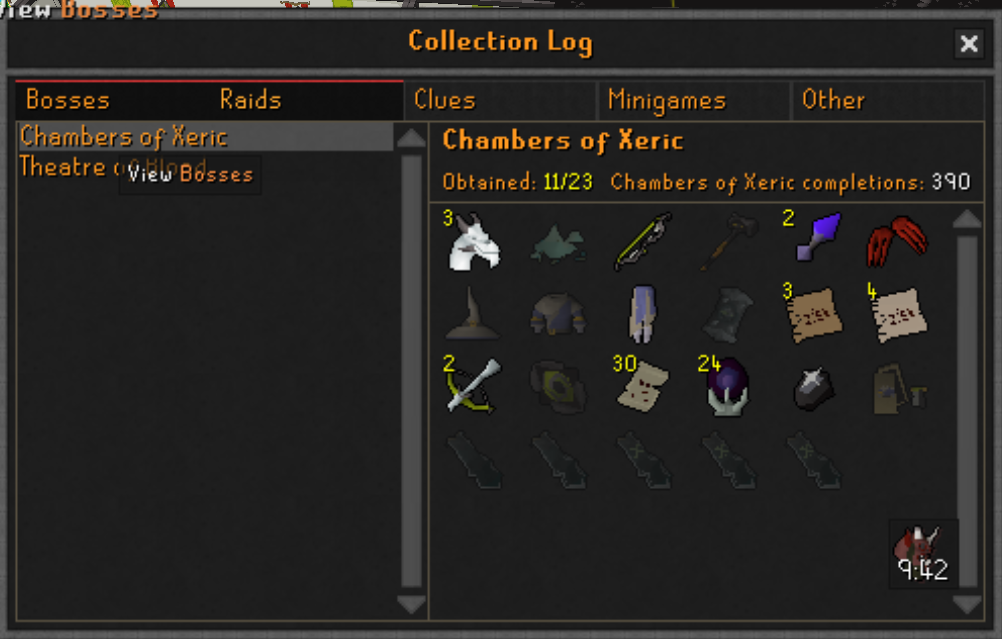Viewport: 1002px width, 639px height.
Task: Close the Collection Log window
Action: [969, 43]
